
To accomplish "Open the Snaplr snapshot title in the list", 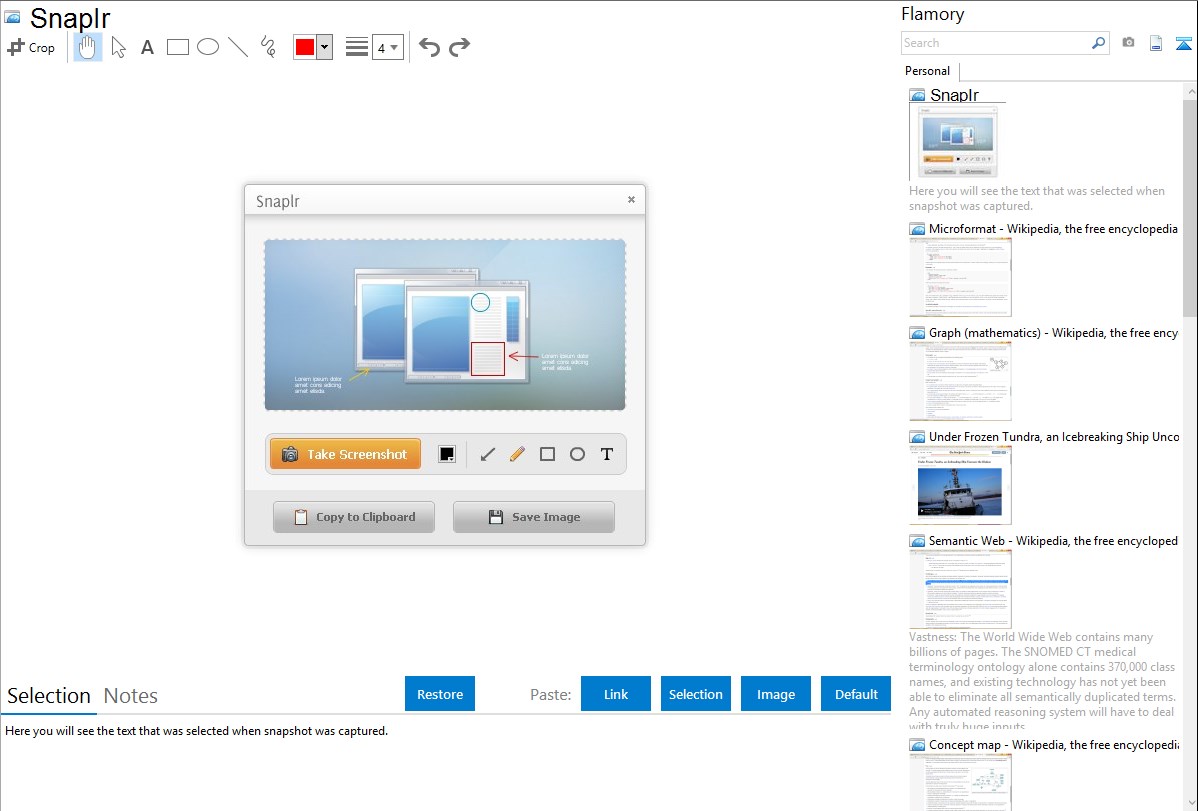I will click(x=954, y=95).
